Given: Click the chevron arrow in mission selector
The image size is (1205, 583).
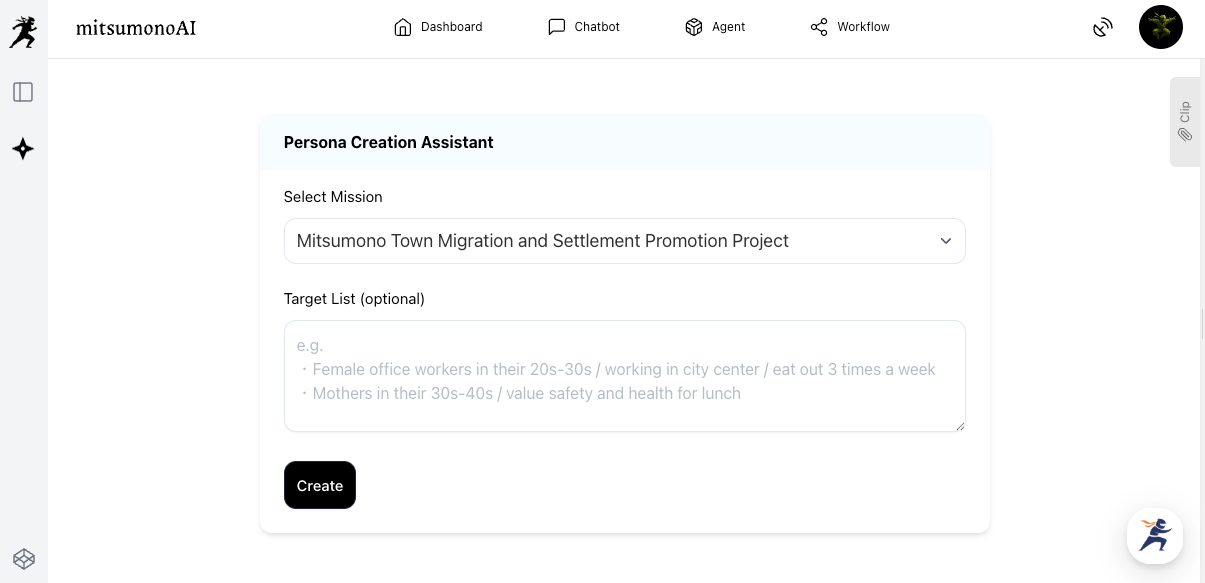Looking at the screenshot, I should (945, 241).
